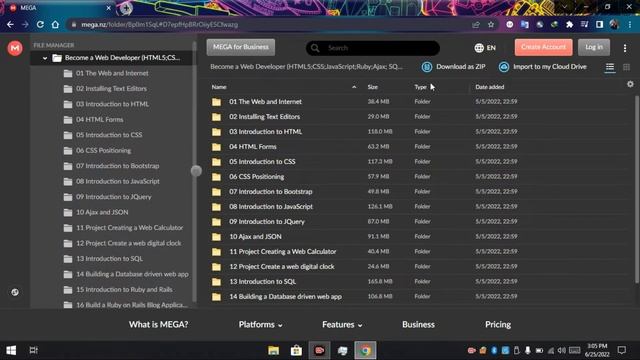Click folder icon of 11 Project Creating a Web Calculator row
Viewport: 640px width, 360px height.
(x=216, y=252)
